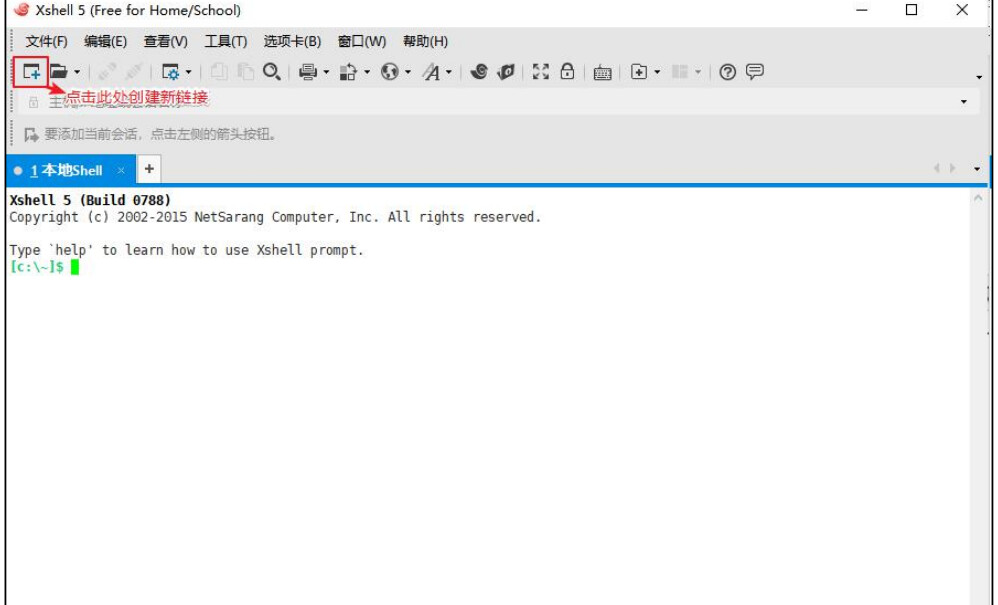Launch Xftp via the spiral shell icon
This screenshot has width=998, height=605.
point(479,72)
